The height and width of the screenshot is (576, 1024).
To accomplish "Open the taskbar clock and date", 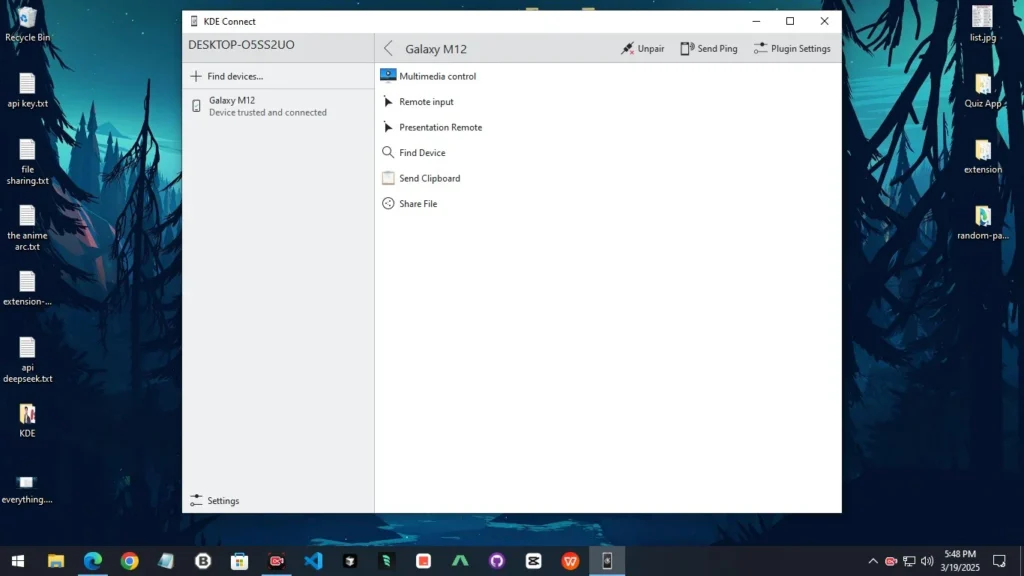I will (960, 561).
